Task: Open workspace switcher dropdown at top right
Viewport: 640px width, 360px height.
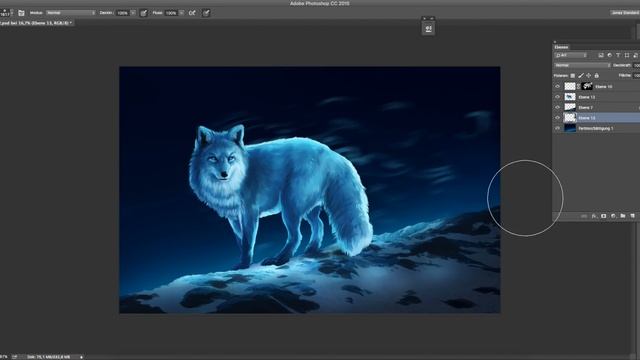Action: (625, 13)
